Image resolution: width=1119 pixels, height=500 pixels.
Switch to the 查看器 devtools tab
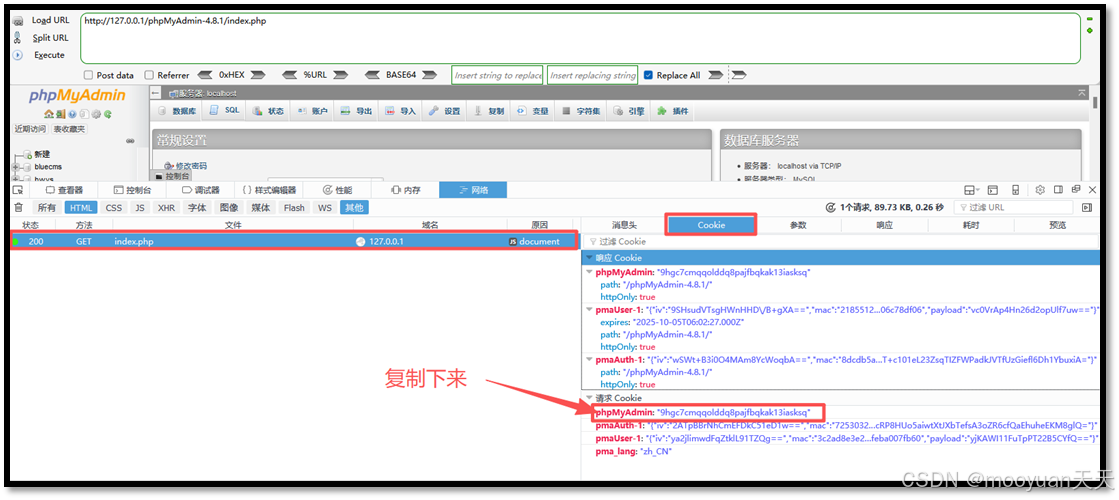[x=65, y=190]
